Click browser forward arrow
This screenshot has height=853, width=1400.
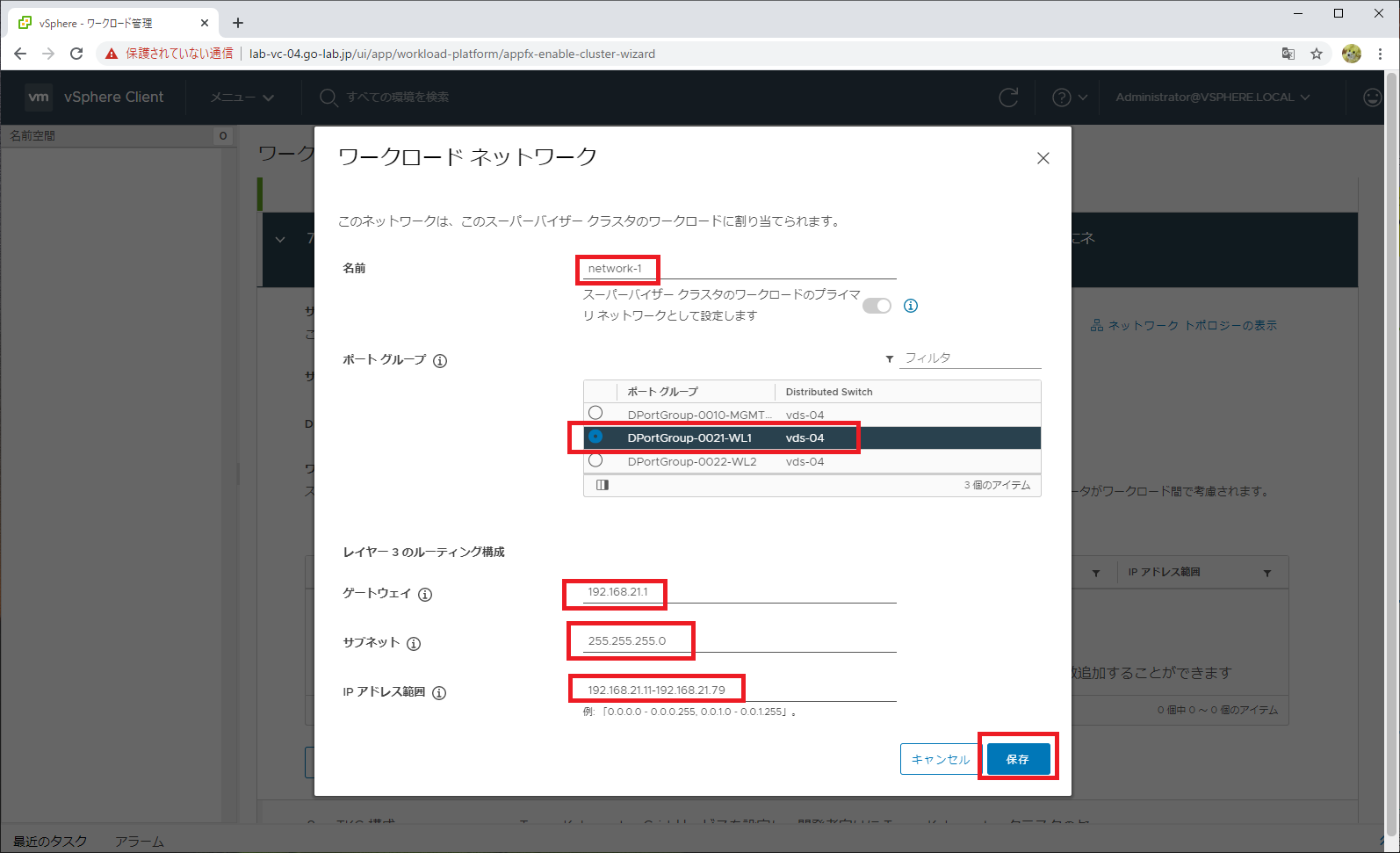[x=48, y=54]
